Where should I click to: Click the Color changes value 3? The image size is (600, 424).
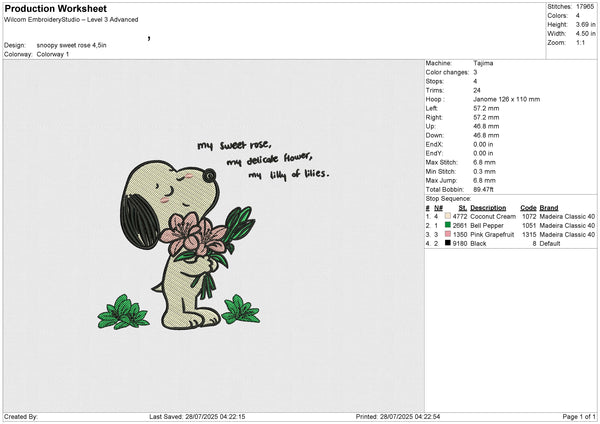pyautogui.click(x=475, y=72)
